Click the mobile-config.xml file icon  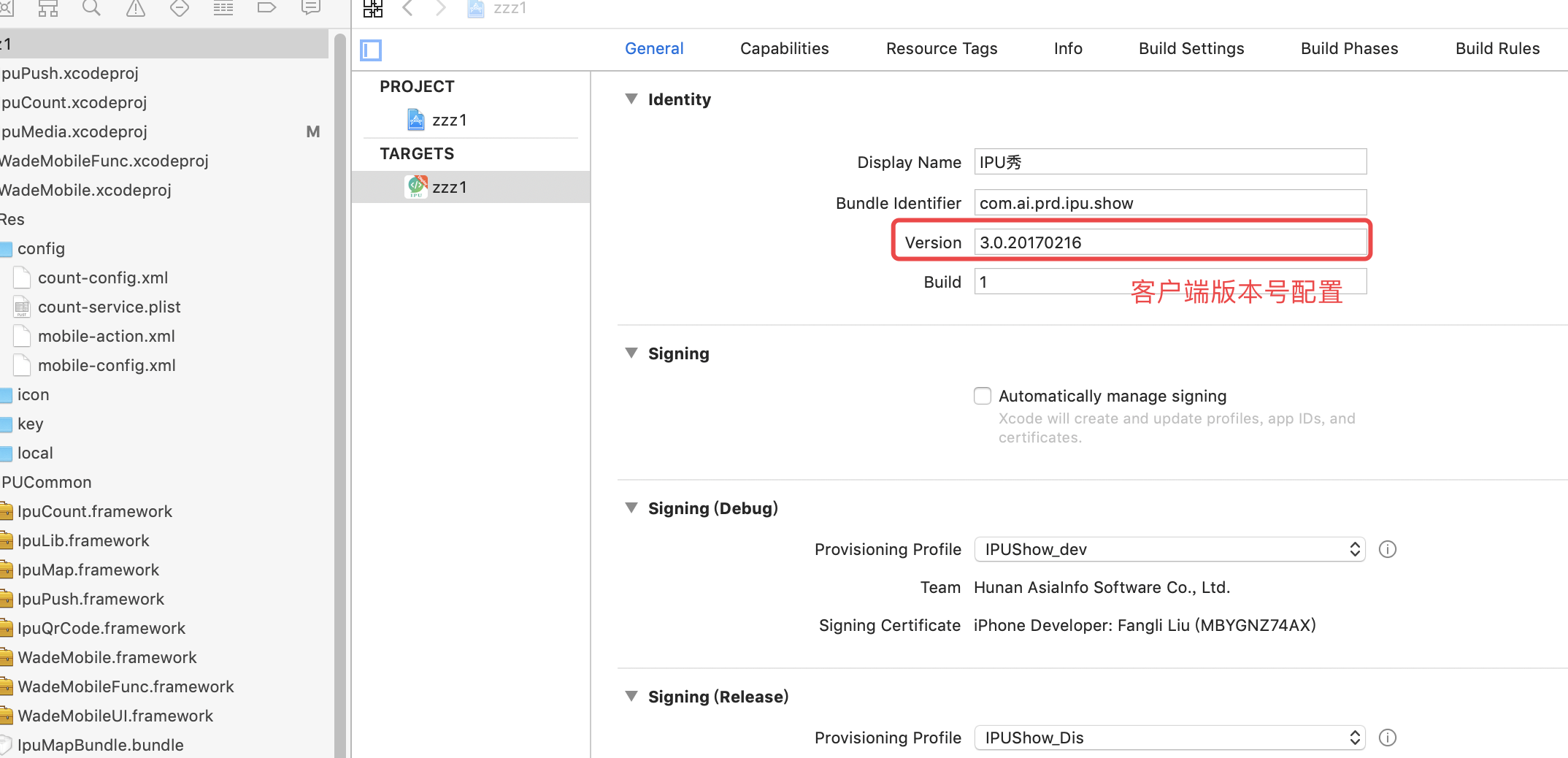pos(22,365)
